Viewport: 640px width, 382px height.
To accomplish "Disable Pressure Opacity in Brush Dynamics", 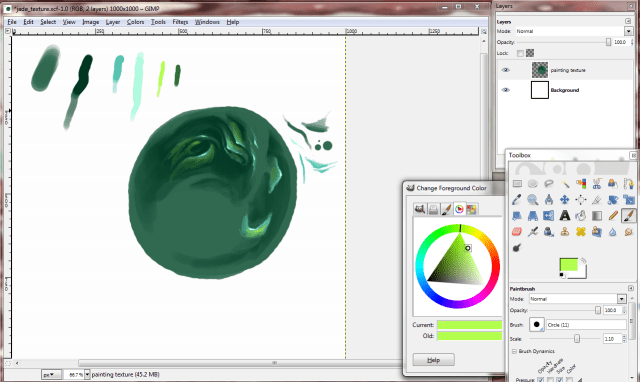I will click(x=540, y=380).
